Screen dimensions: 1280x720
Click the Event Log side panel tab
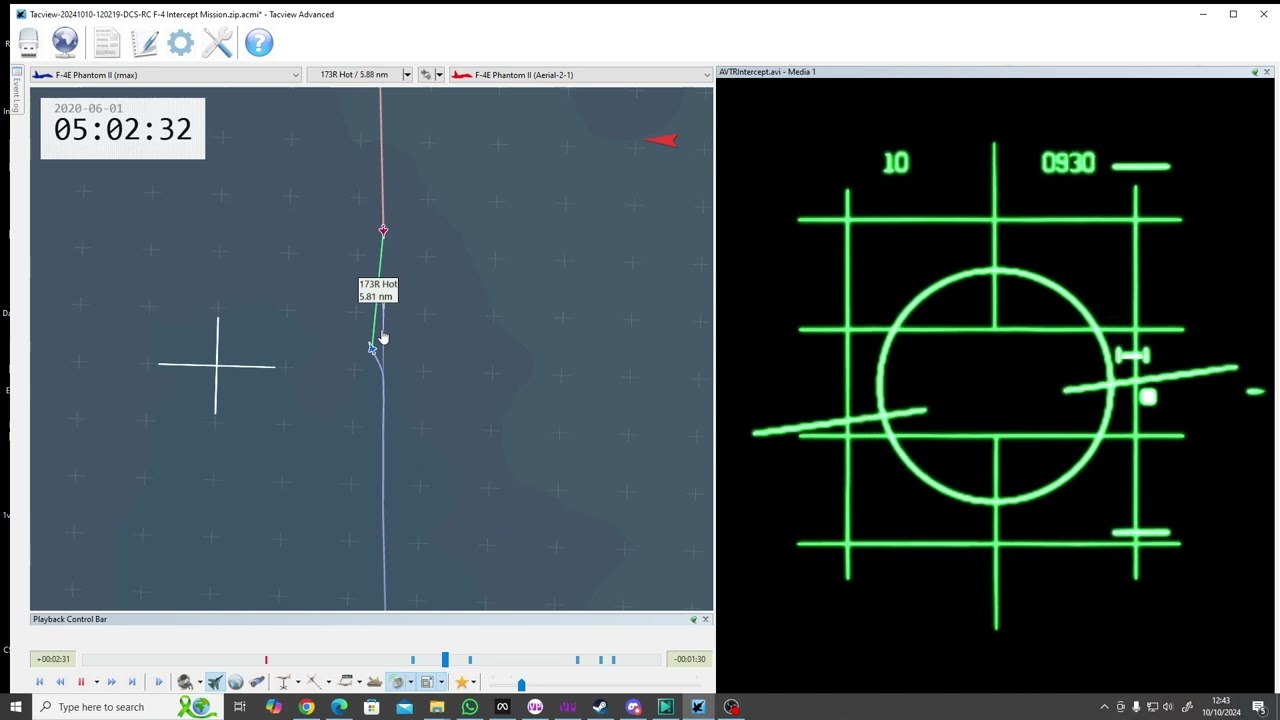17,91
